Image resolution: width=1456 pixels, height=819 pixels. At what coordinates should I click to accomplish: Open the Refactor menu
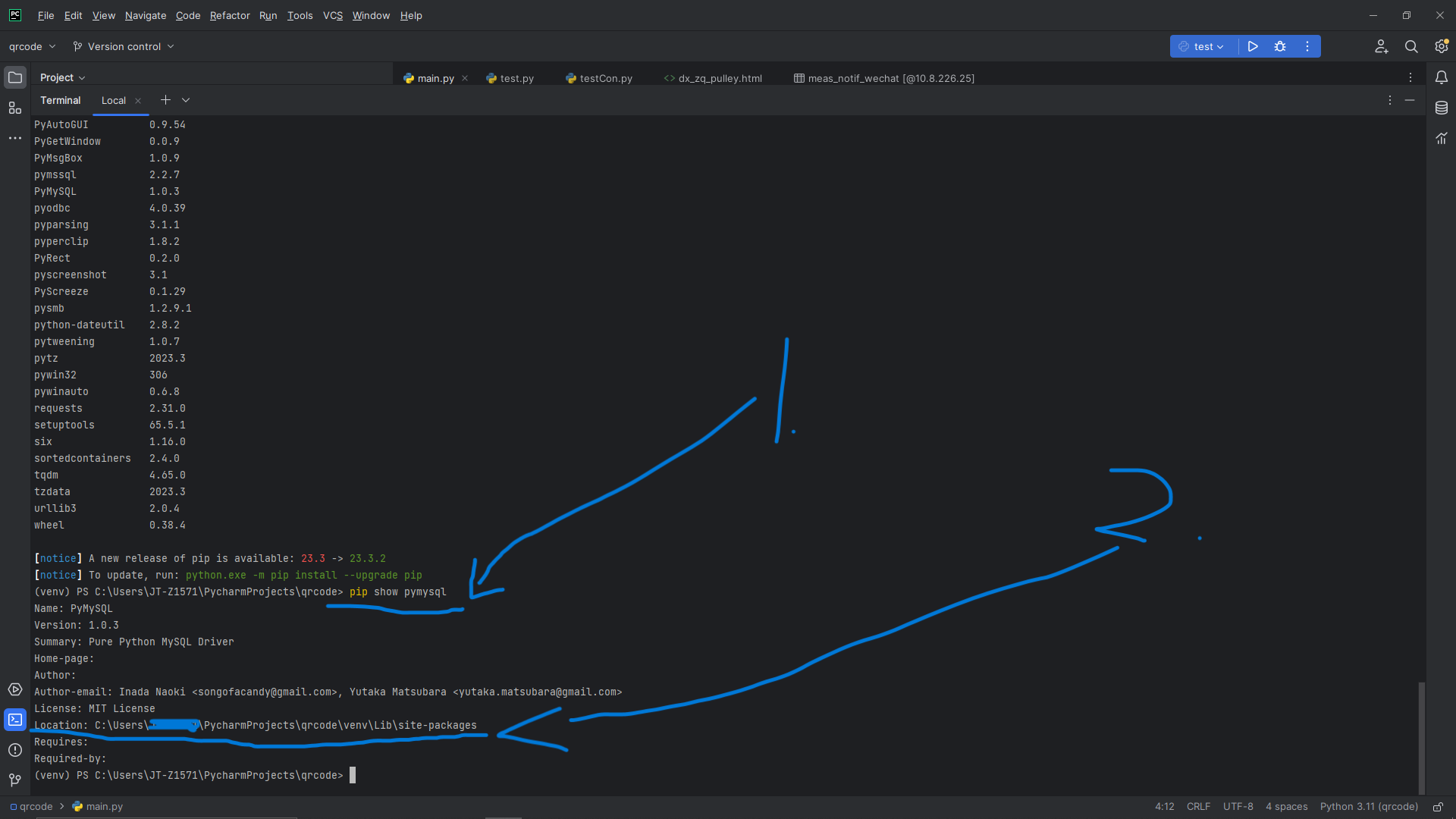pyautogui.click(x=230, y=15)
